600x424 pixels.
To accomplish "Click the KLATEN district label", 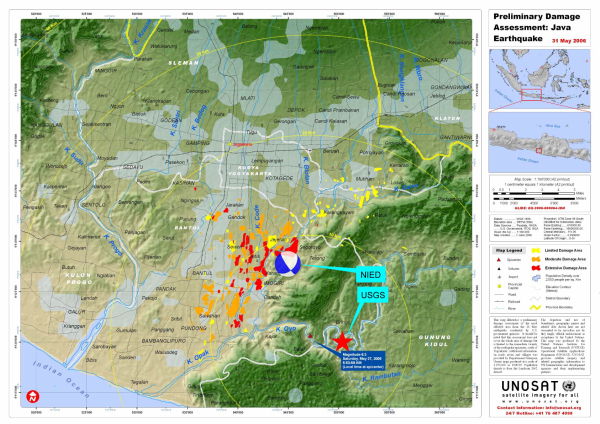I will point(447,119).
